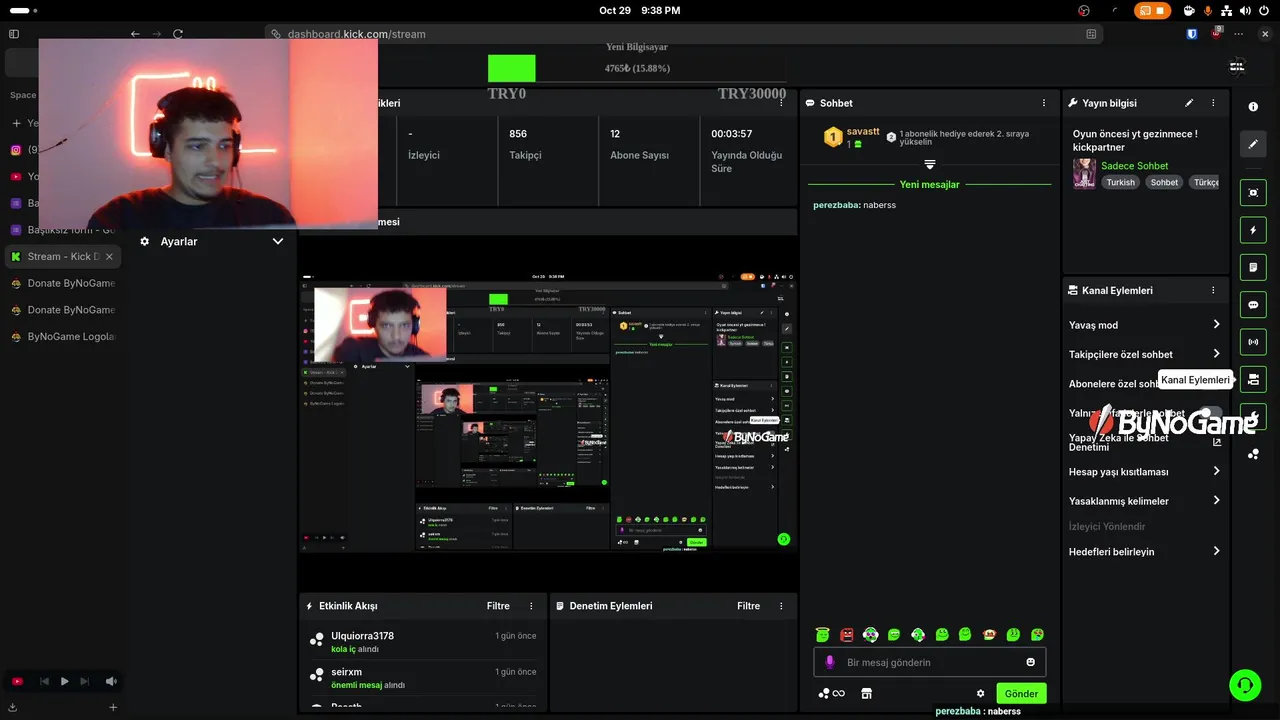The width and height of the screenshot is (1280, 720).
Task: Open chat settings gear icon
Action: 980,693
